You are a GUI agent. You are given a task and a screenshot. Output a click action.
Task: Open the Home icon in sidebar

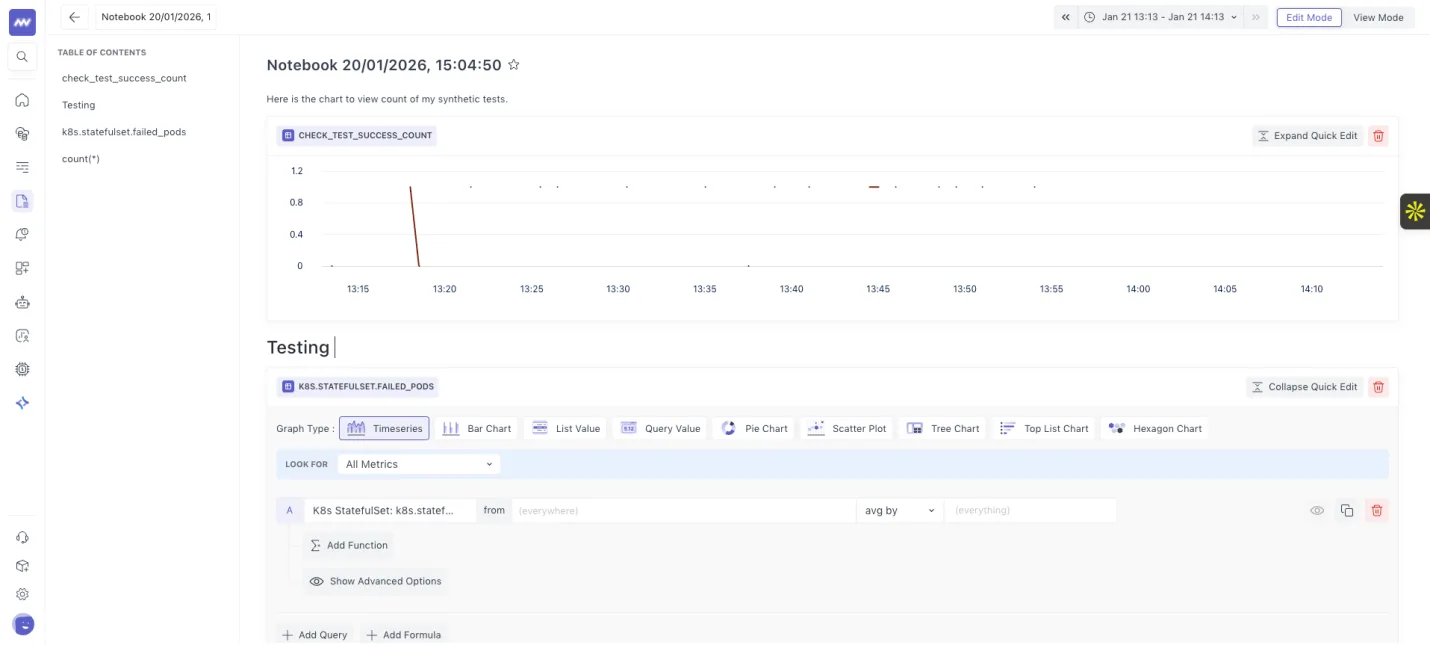tap(22, 100)
